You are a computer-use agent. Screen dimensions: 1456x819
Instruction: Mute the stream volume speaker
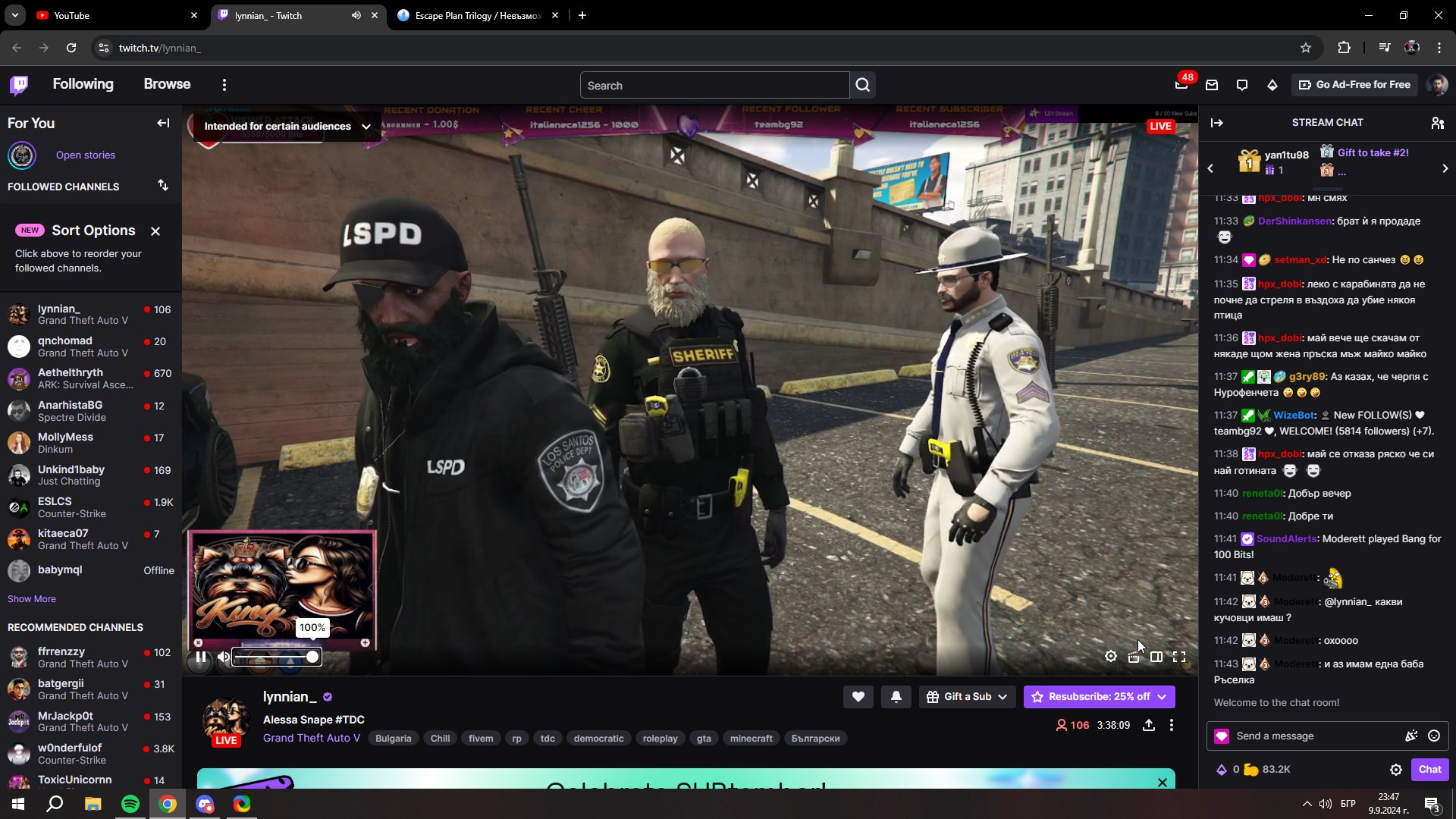224,657
